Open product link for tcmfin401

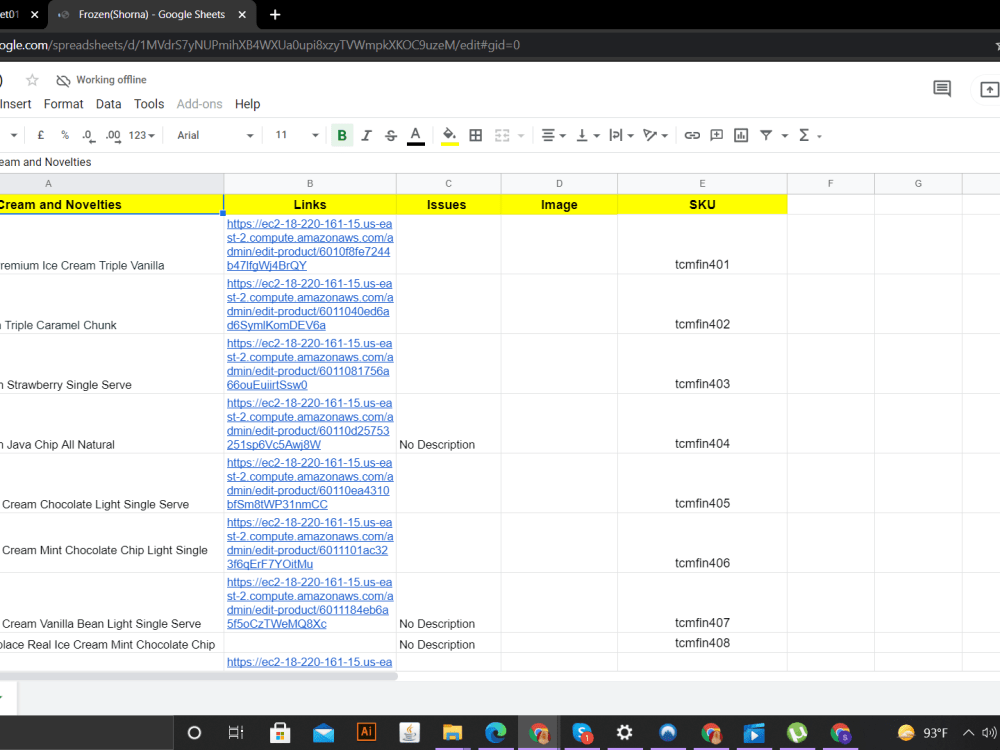[310, 244]
